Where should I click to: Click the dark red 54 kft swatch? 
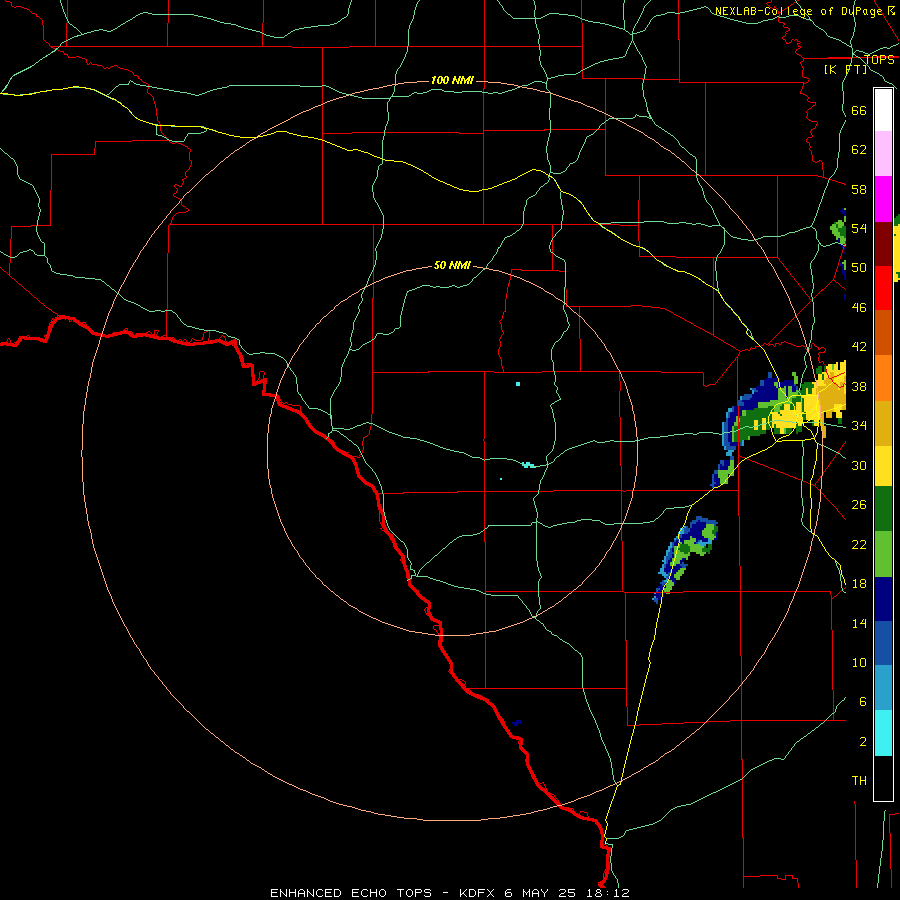pos(883,244)
